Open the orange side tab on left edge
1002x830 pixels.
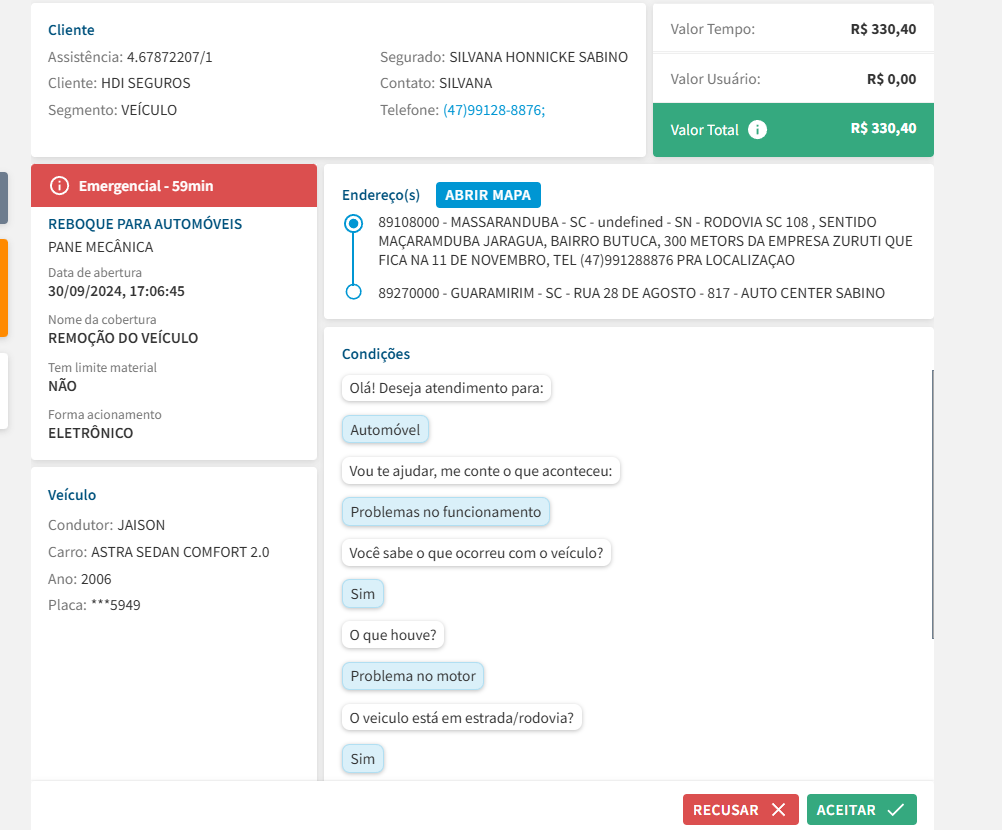tap(4, 287)
